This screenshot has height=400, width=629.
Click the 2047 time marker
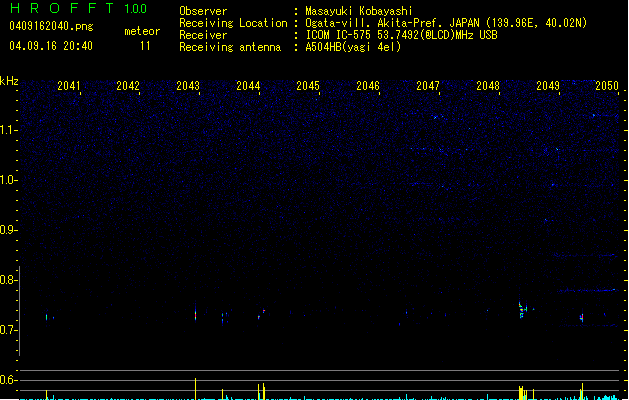coord(428,86)
